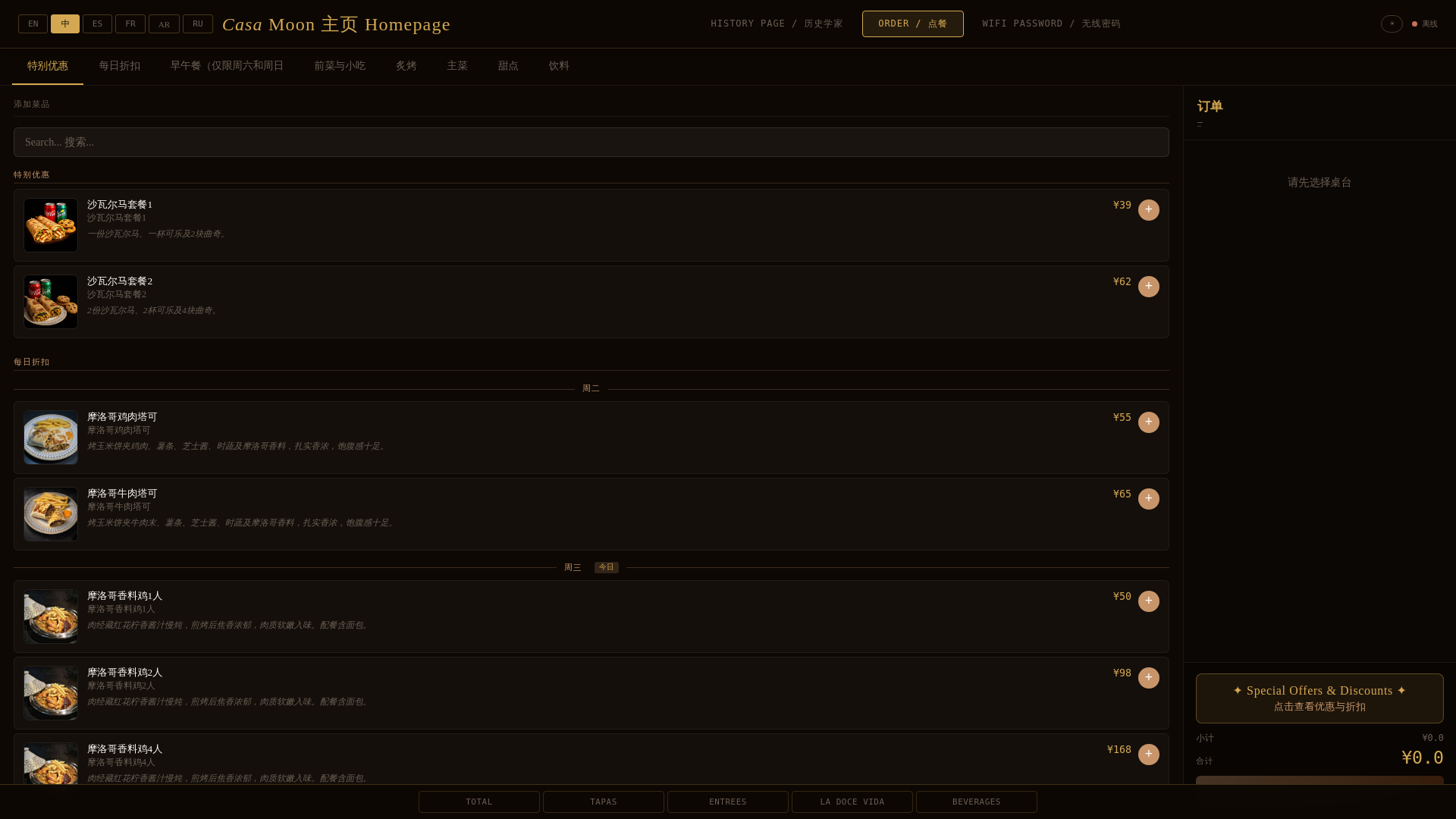Image resolution: width=1456 pixels, height=819 pixels.
Task: Click the 合计 total amount ¥0.0
Action: click(x=1422, y=758)
